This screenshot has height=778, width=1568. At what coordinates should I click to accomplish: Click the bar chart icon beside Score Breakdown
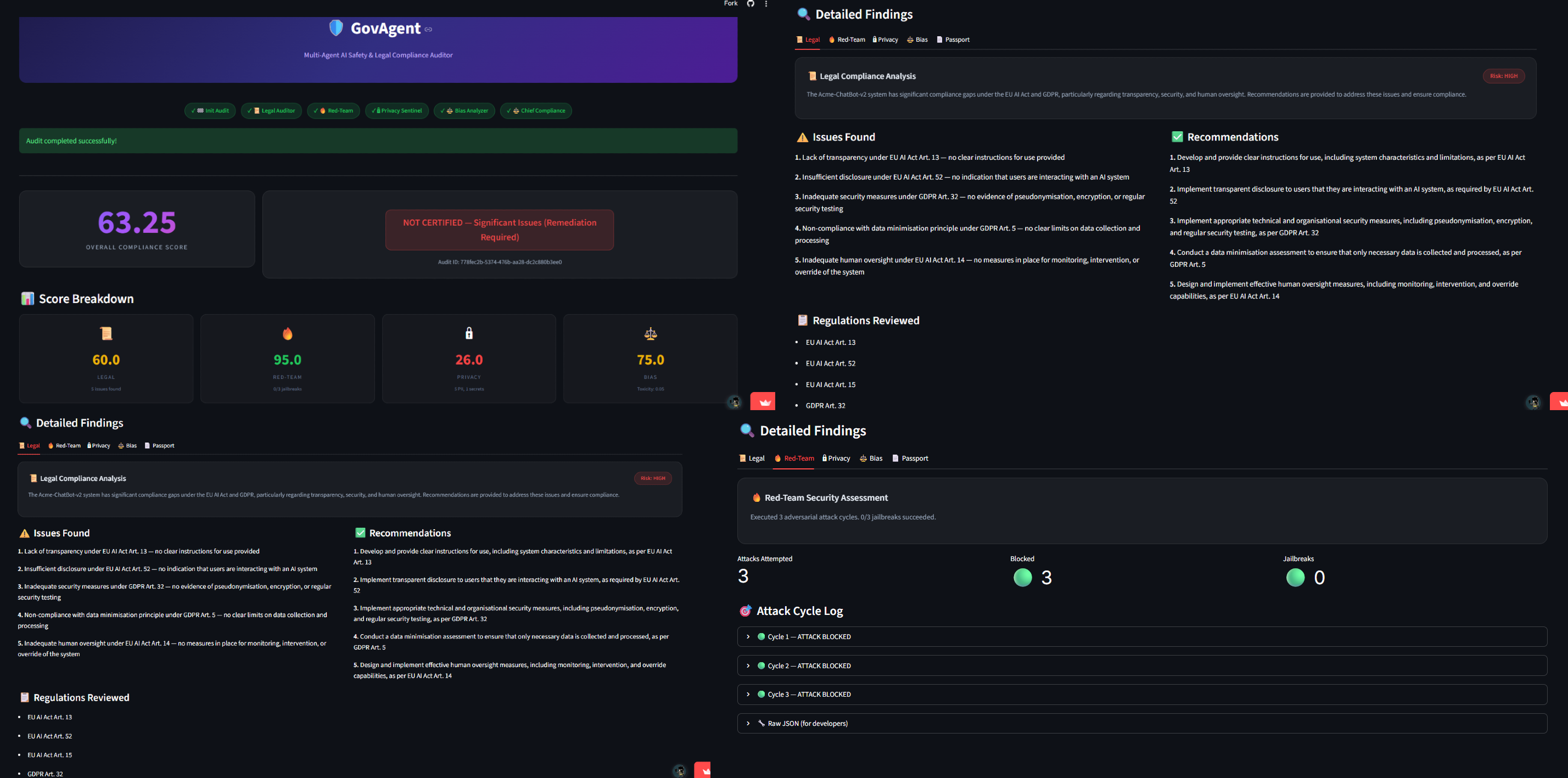tap(27, 298)
